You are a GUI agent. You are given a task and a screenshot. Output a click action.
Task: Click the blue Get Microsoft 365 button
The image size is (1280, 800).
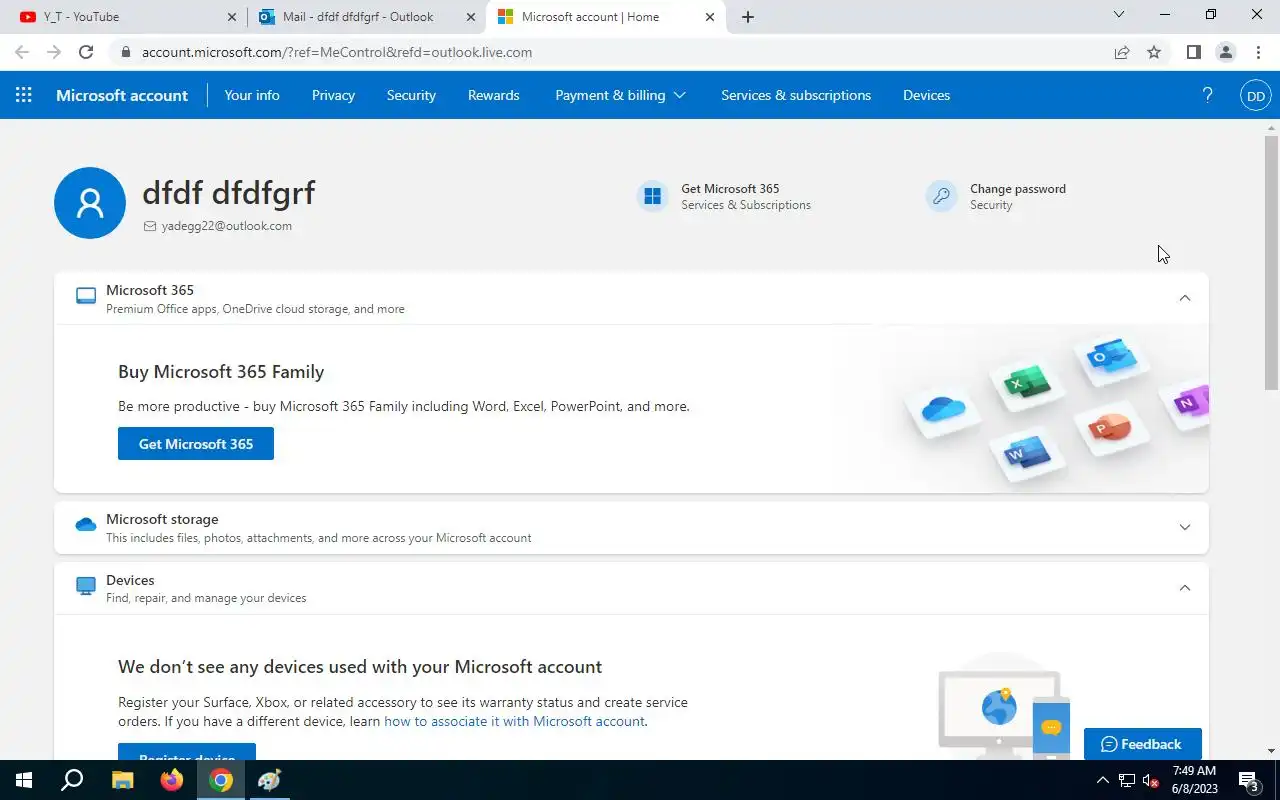coord(196,444)
